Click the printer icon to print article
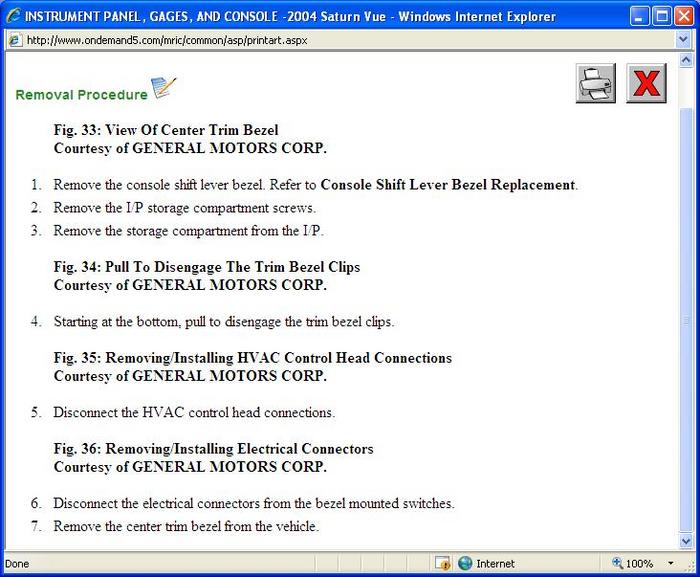 (596, 84)
